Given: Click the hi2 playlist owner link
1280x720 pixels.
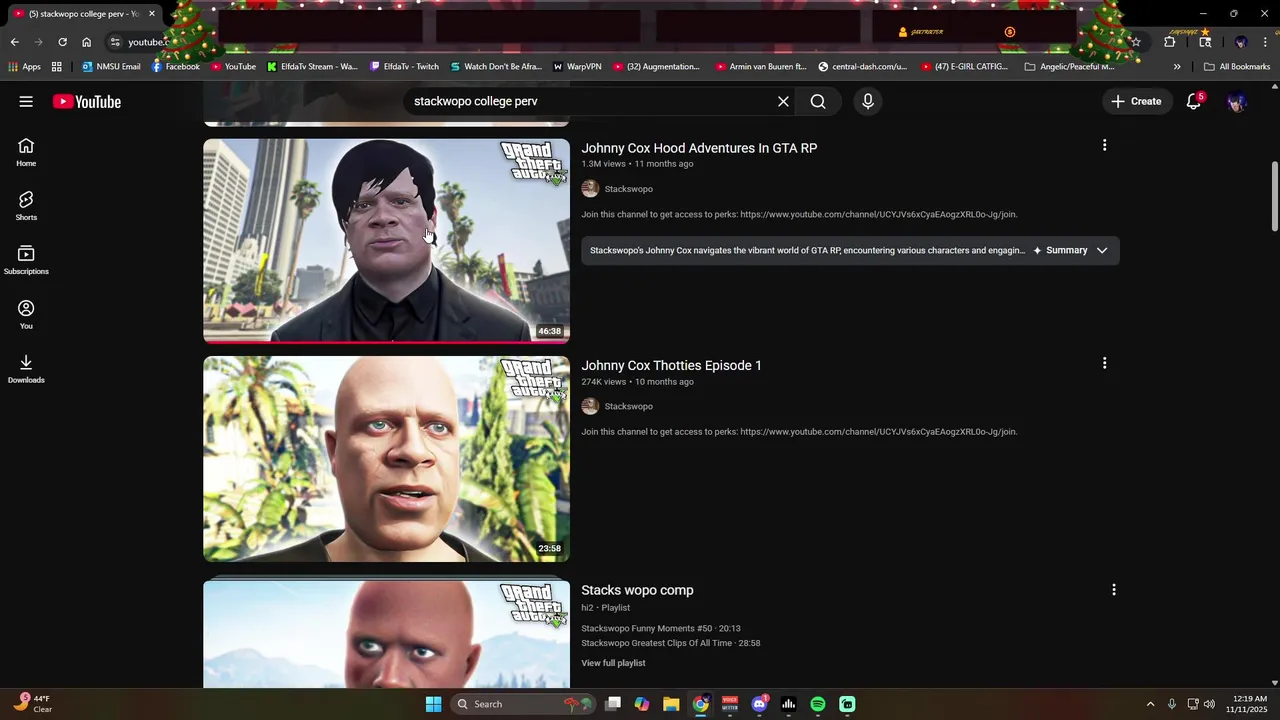Looking at the screenshot, I should click(x=586, y=608).
